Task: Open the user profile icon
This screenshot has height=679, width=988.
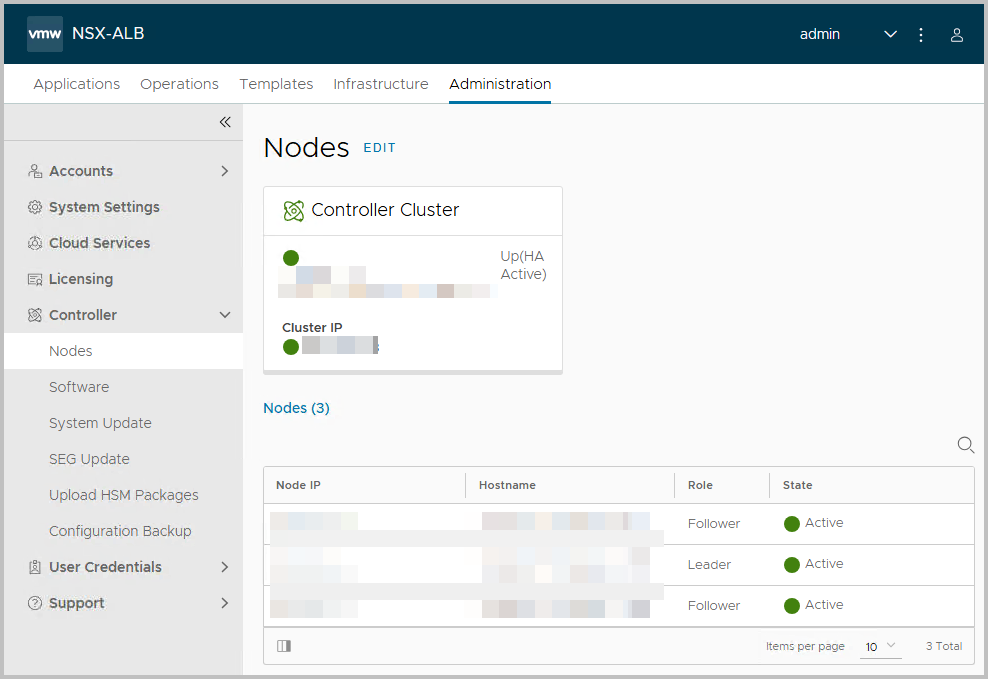Action: 956,35
